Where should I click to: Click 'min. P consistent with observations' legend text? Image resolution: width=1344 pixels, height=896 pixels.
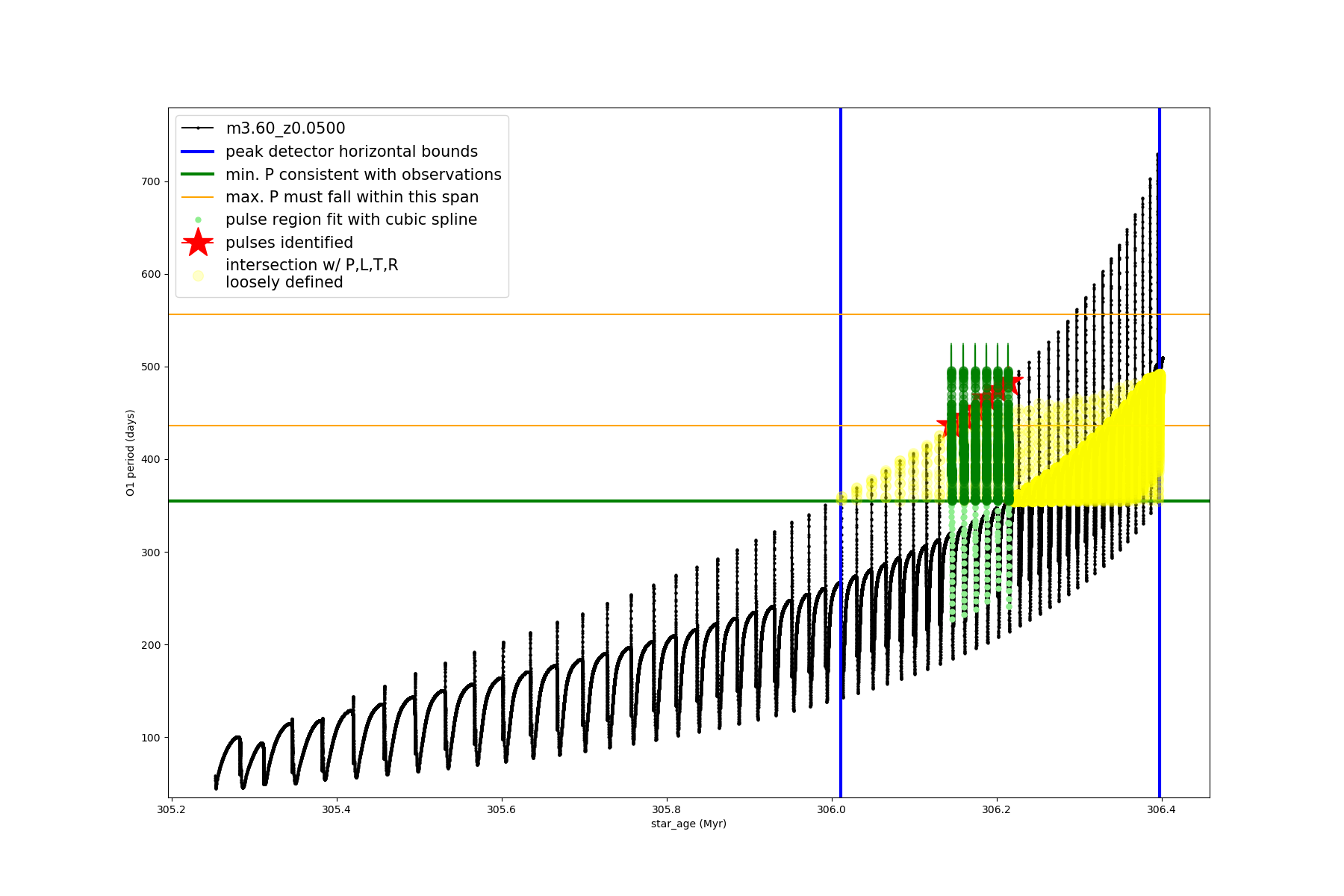tap(364, 175)
